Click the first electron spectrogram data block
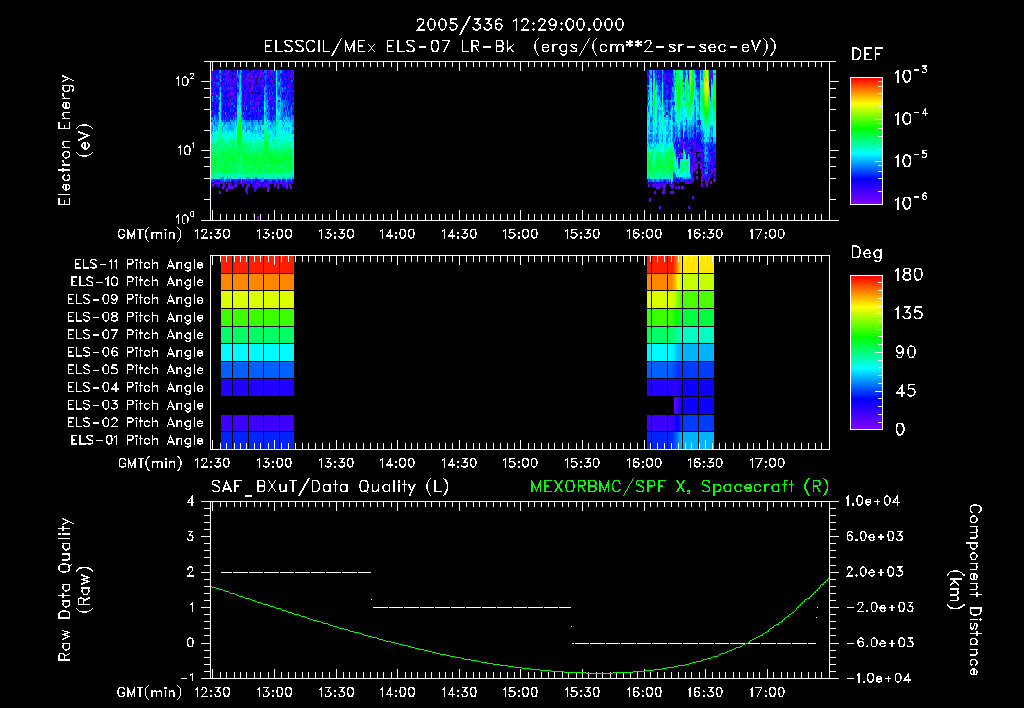The width and height of the screenshot is (1024, 708). click(x=252, y=129)
